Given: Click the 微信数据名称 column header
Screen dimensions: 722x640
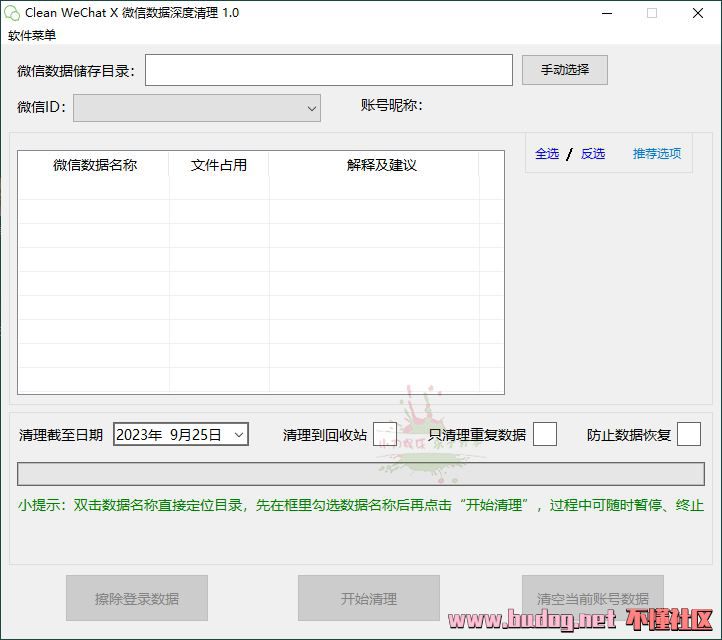Looking at the screenshot, I should [94, 165].
